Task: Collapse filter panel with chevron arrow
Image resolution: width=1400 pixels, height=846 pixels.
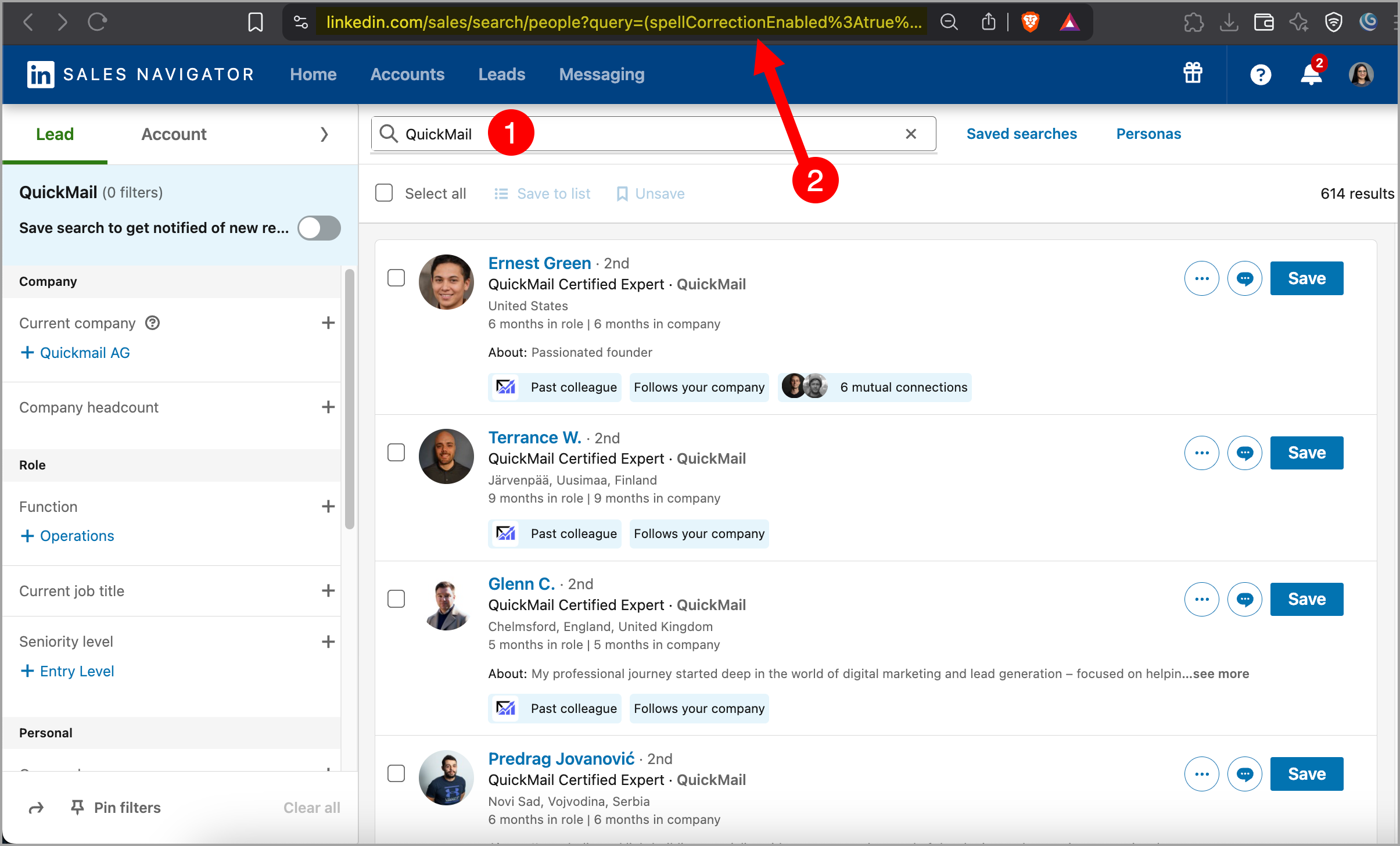Action: point(324,134)
